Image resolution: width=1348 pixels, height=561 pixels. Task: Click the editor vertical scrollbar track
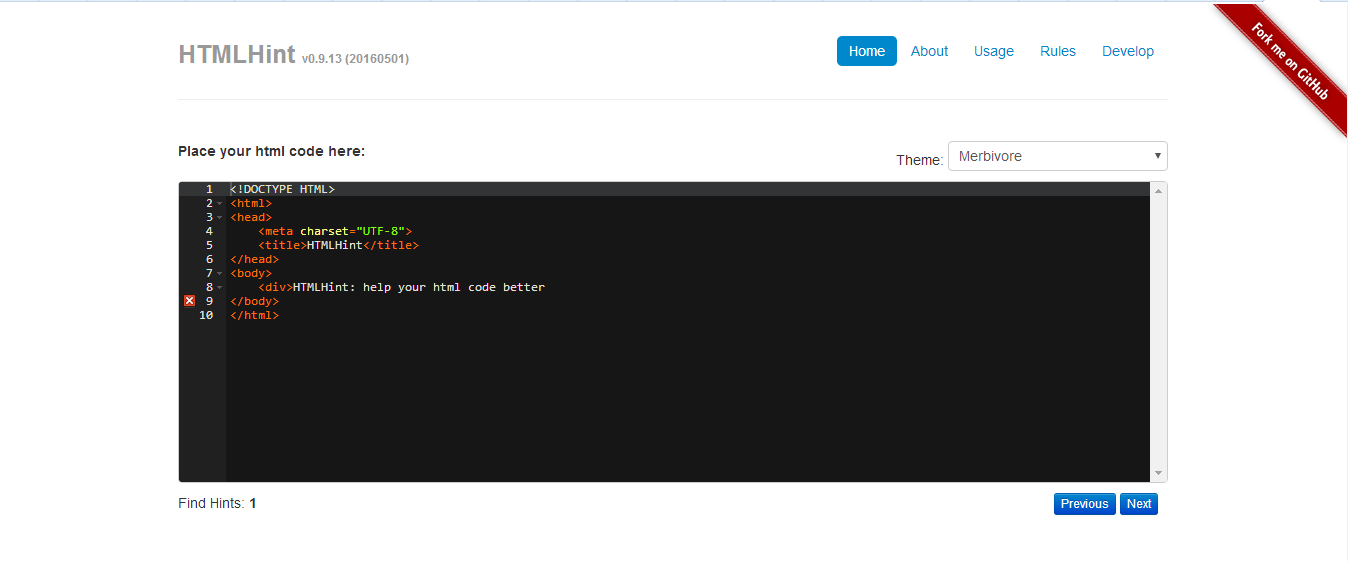click(x=1159, y=332)
